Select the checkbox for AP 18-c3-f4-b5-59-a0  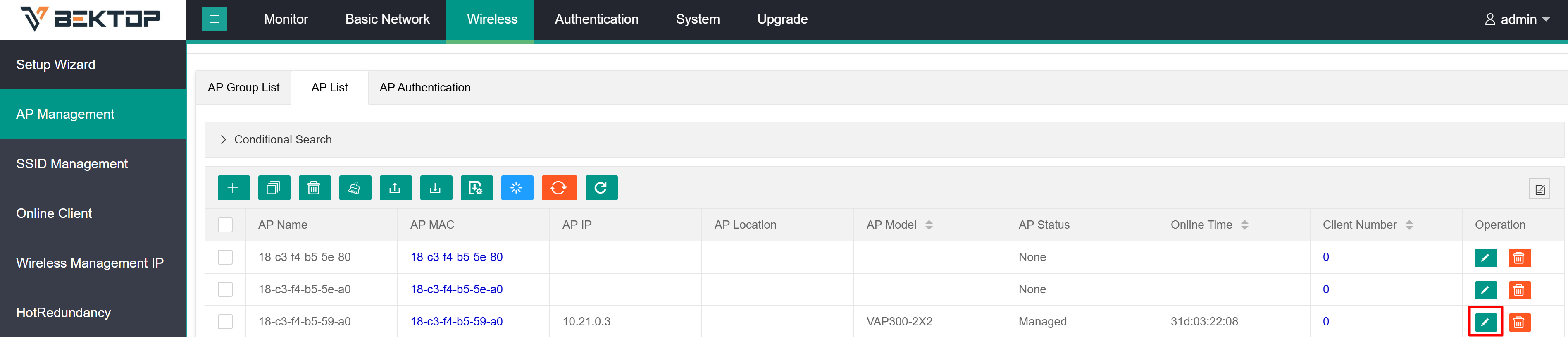click(x=225, y=321)
